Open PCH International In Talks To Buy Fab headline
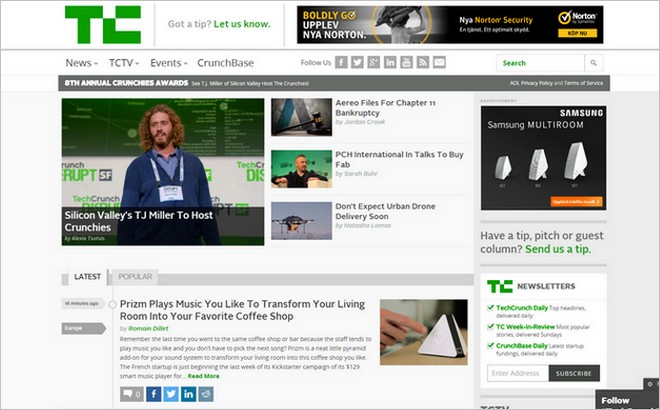This screenshot has height=410, width=660. (399, 160)
